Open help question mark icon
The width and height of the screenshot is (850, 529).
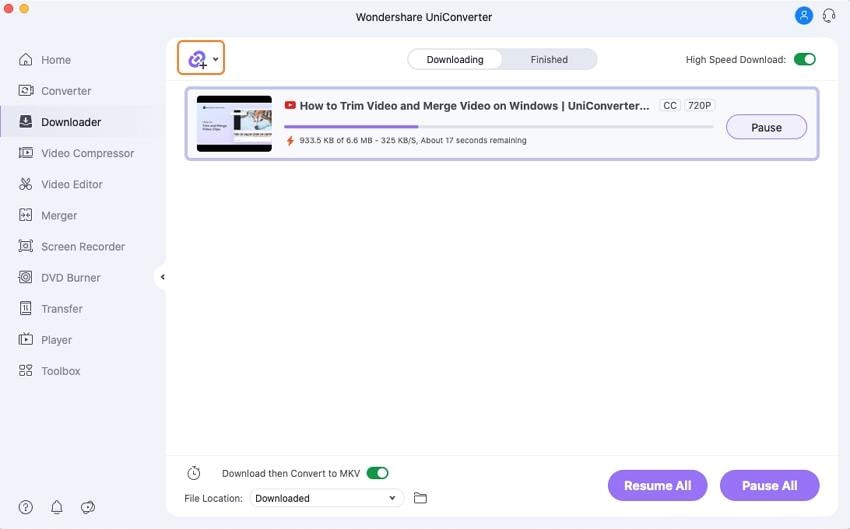tap(25, 507)
